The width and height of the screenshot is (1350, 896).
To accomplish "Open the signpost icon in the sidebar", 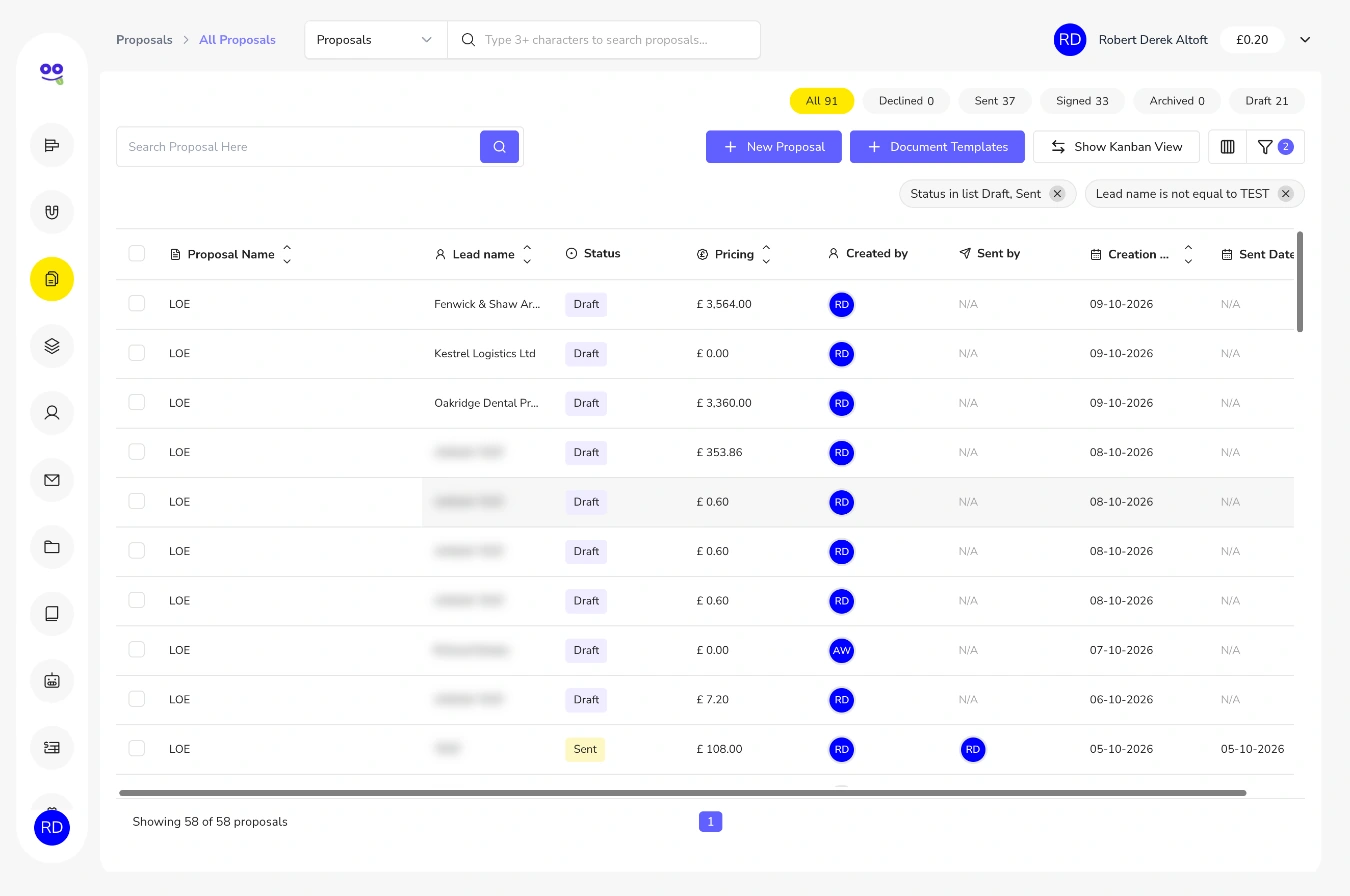I will pyautogui.click(x=52, y=146).
